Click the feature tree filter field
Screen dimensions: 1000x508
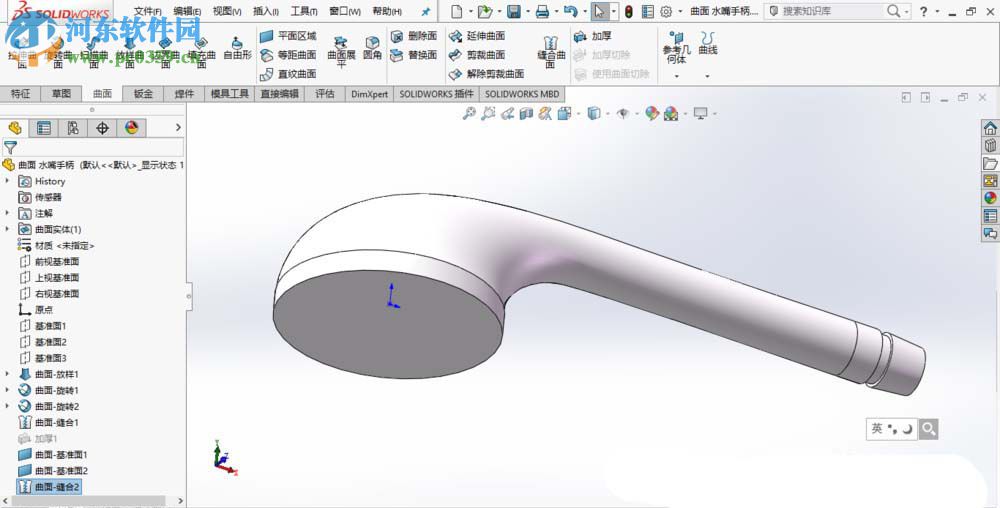click(x=93, y=148)
